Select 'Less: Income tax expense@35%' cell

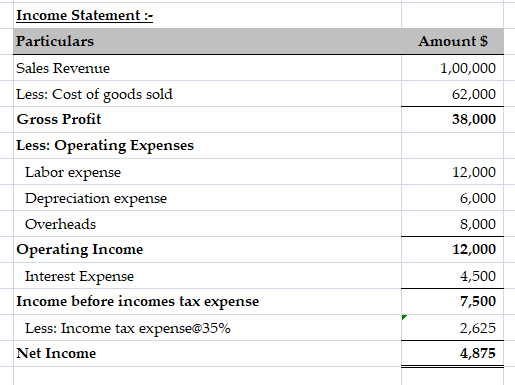pos(207,328)
